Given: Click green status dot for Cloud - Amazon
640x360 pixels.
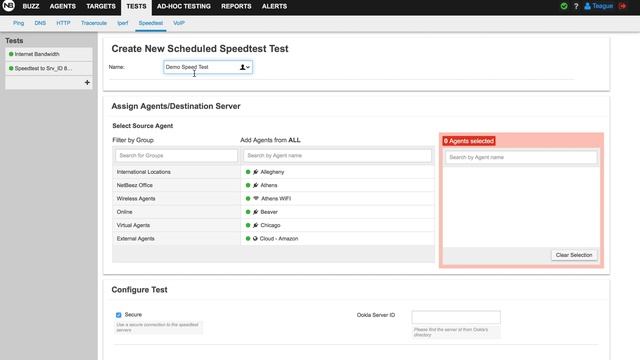Looking at the screenshot, I should (248, 238).
